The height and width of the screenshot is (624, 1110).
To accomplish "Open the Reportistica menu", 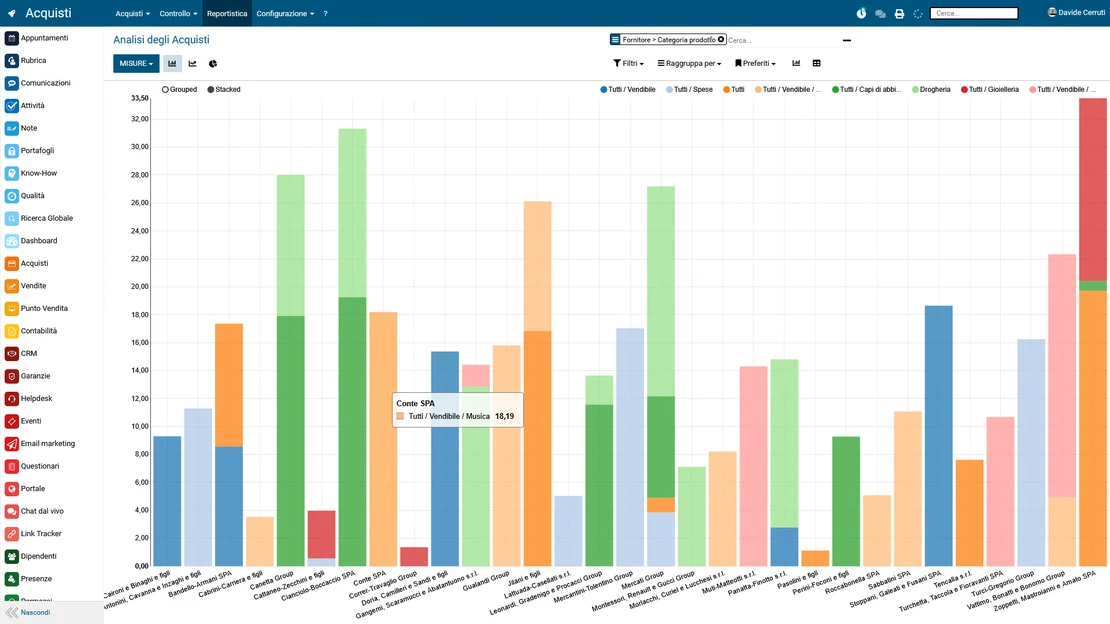I will 227,13.
